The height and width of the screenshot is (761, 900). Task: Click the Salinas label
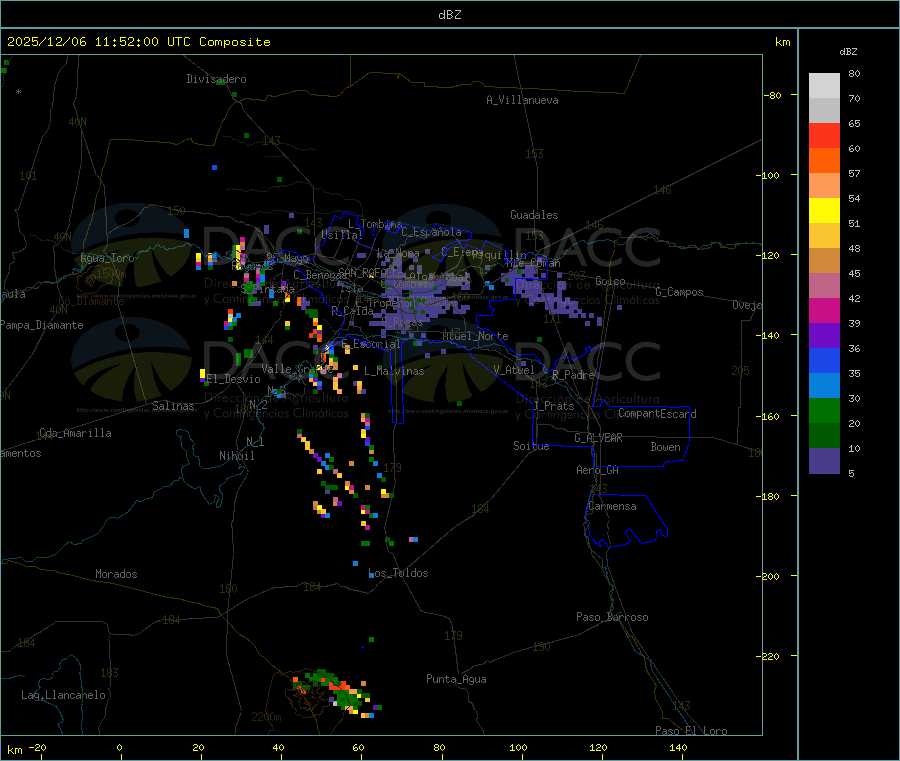pyautogui.click(x=173, y=406)
